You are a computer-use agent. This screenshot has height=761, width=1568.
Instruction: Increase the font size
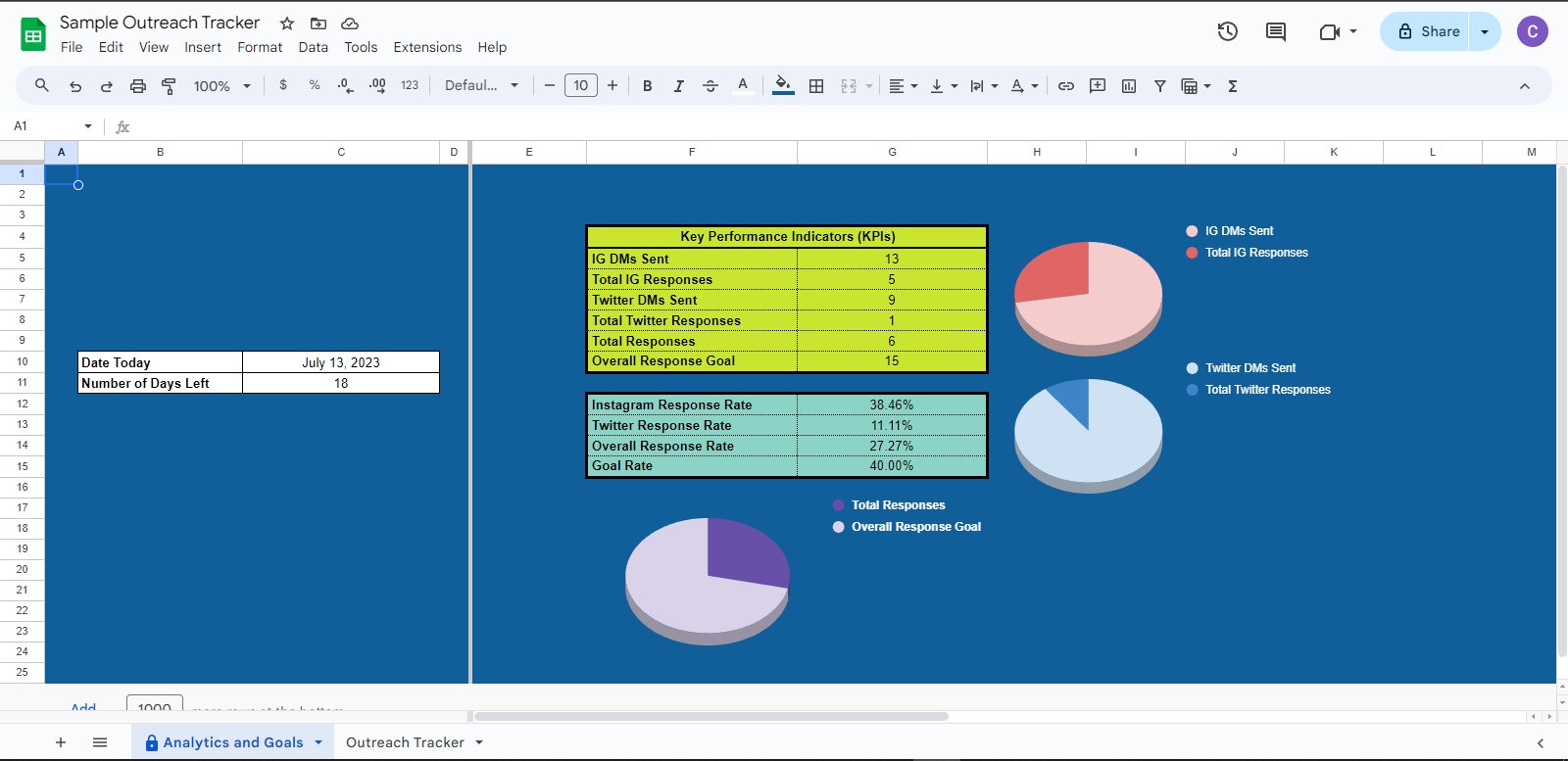612,86
